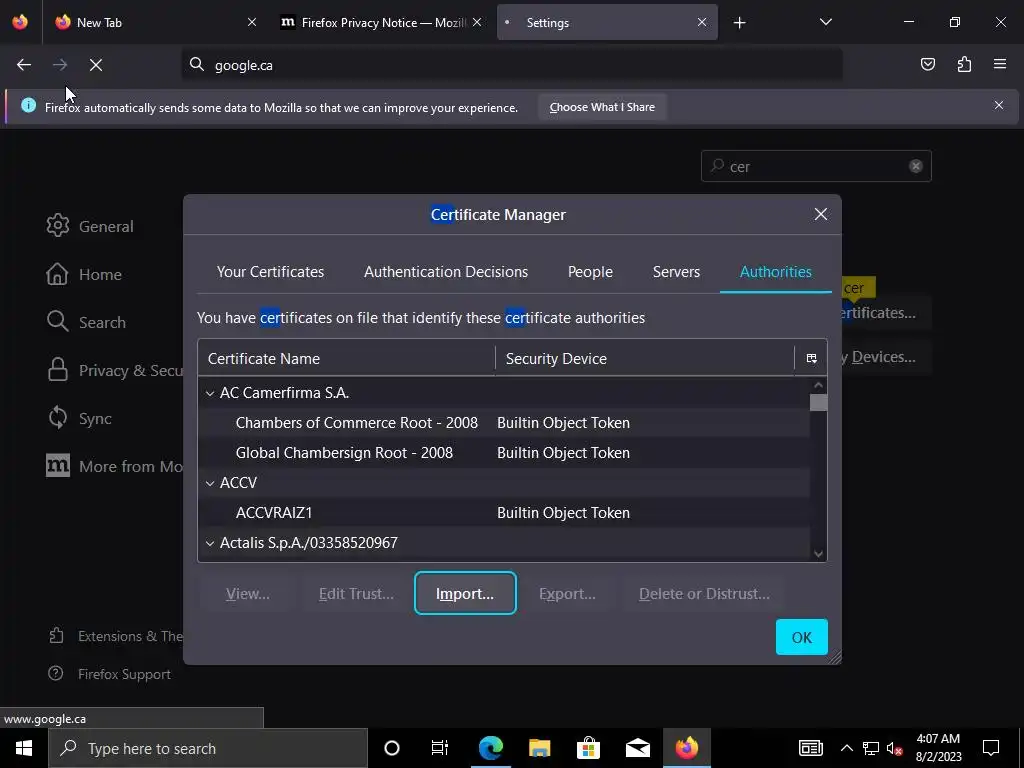Click Choose What I Share button

coord(602,107)
